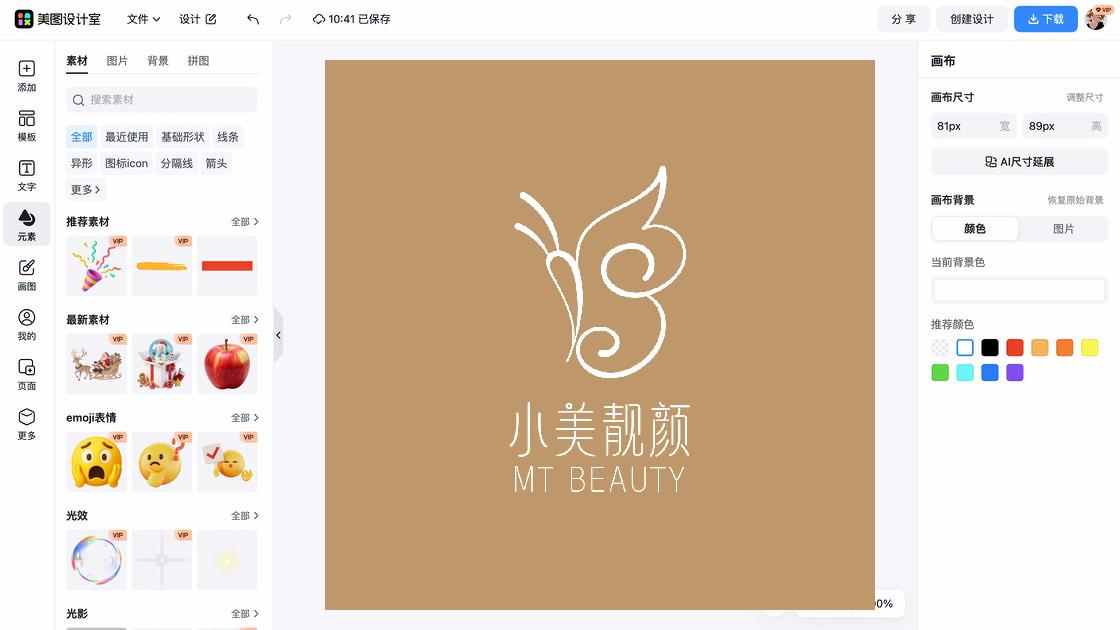
Task: Switch to the 背景 tab
Action: 158,61
